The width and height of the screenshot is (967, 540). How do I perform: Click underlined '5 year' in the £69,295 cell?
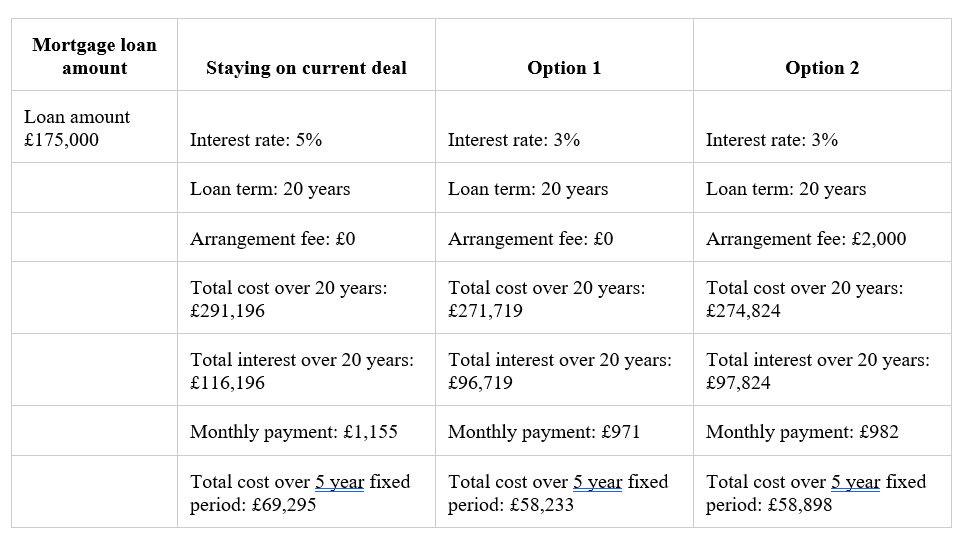(340, 481)
